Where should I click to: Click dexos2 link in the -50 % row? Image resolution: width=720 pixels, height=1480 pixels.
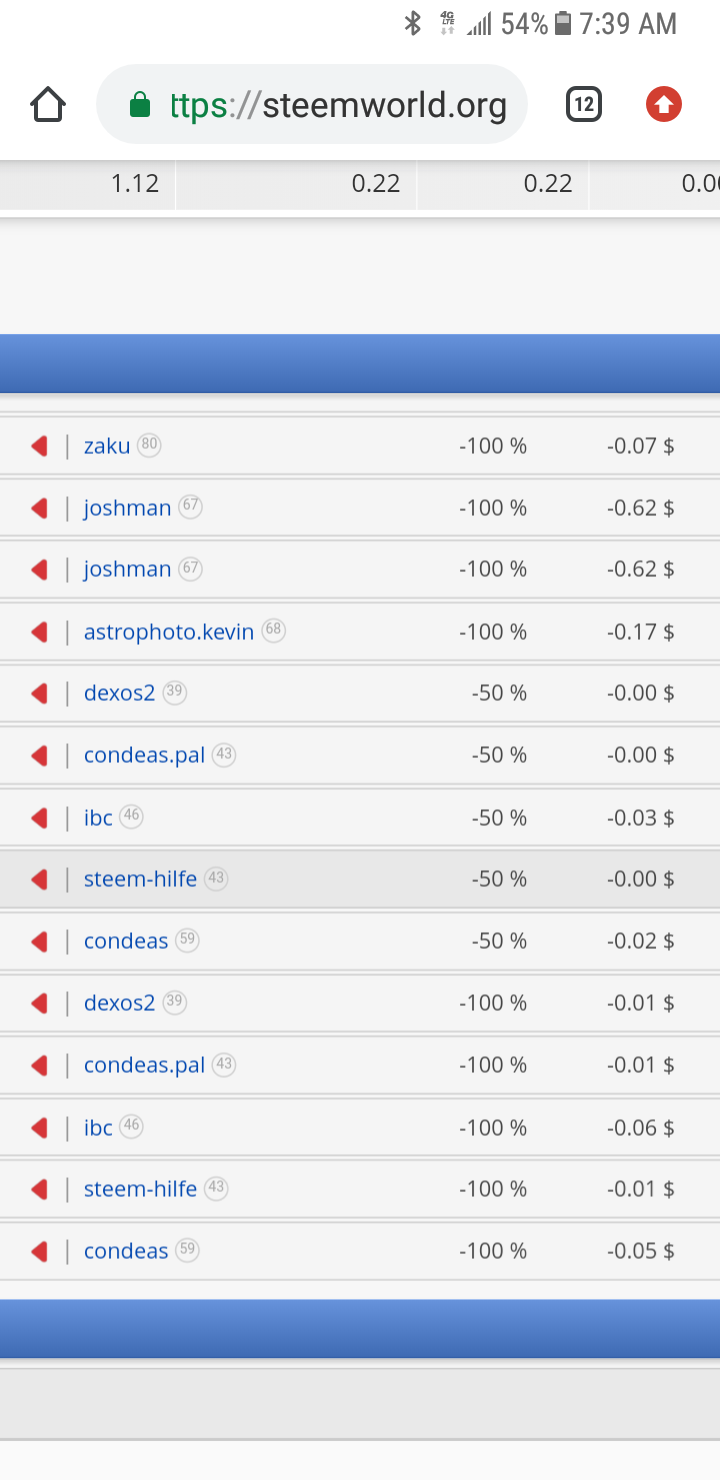(x=120, y=693)
